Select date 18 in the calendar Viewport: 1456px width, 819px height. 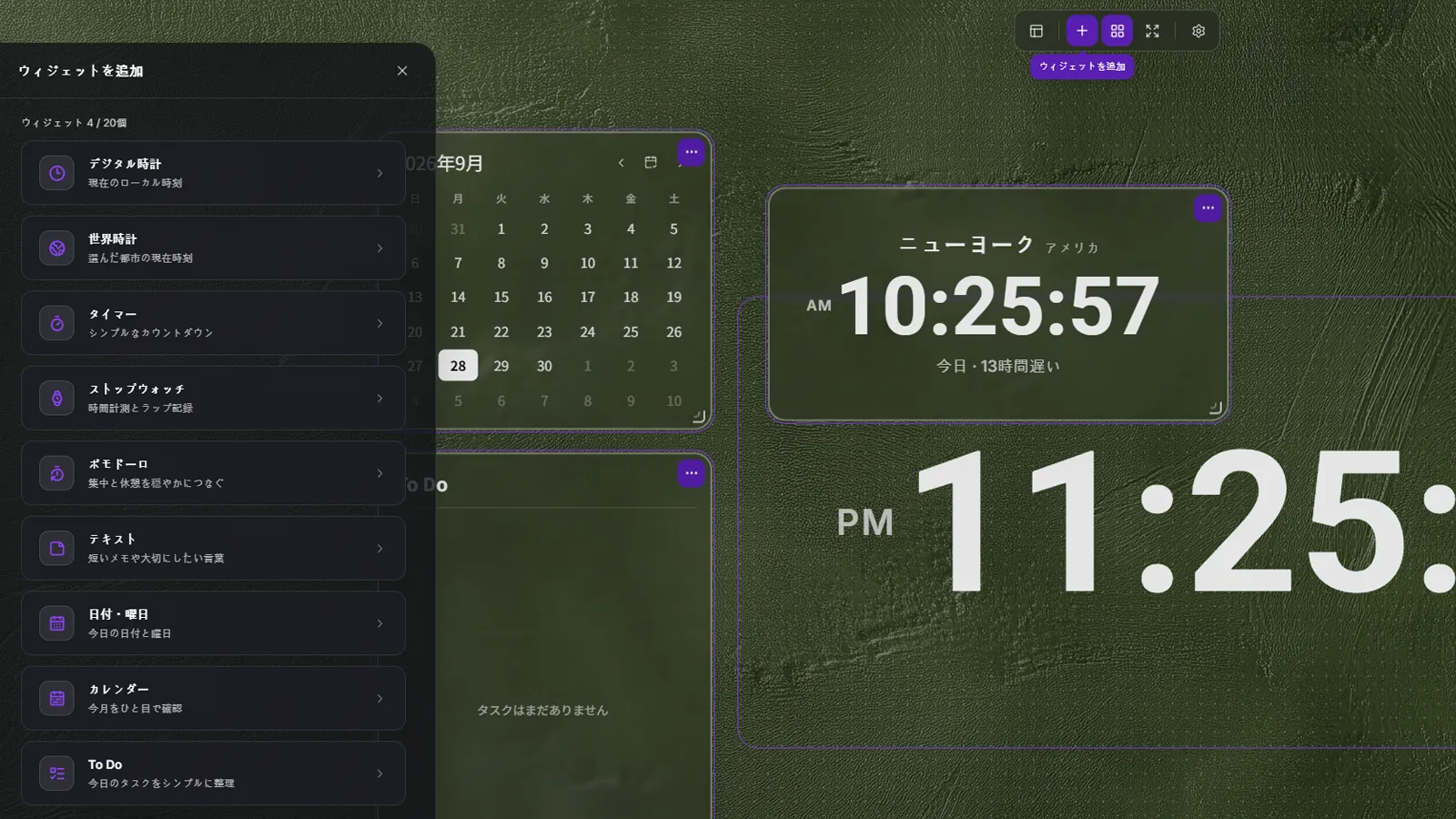coord(631,298)
